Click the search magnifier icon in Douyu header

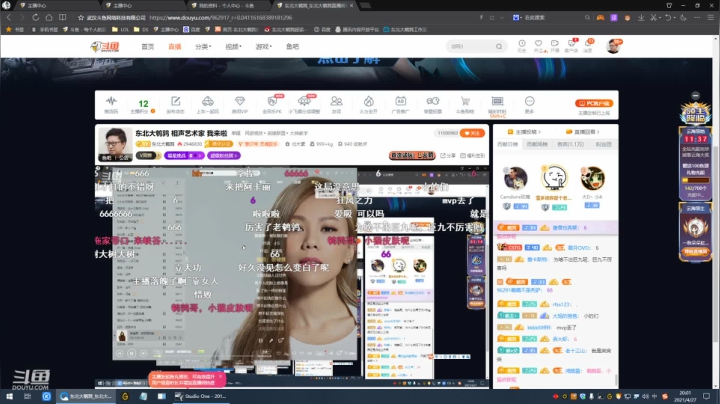[499, 46]
